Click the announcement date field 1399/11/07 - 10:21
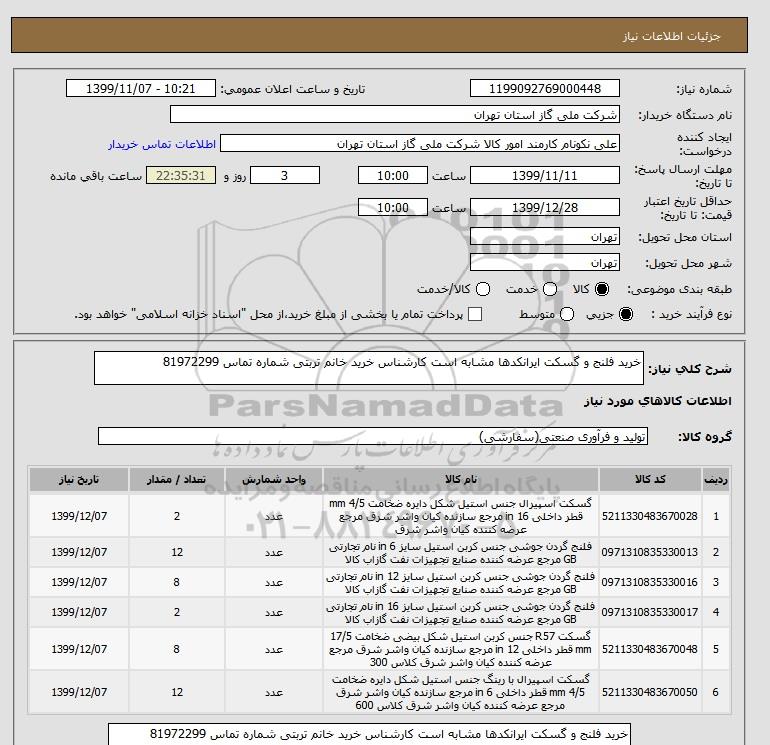Viewport: 770px width, 745px height. (140, 89)
